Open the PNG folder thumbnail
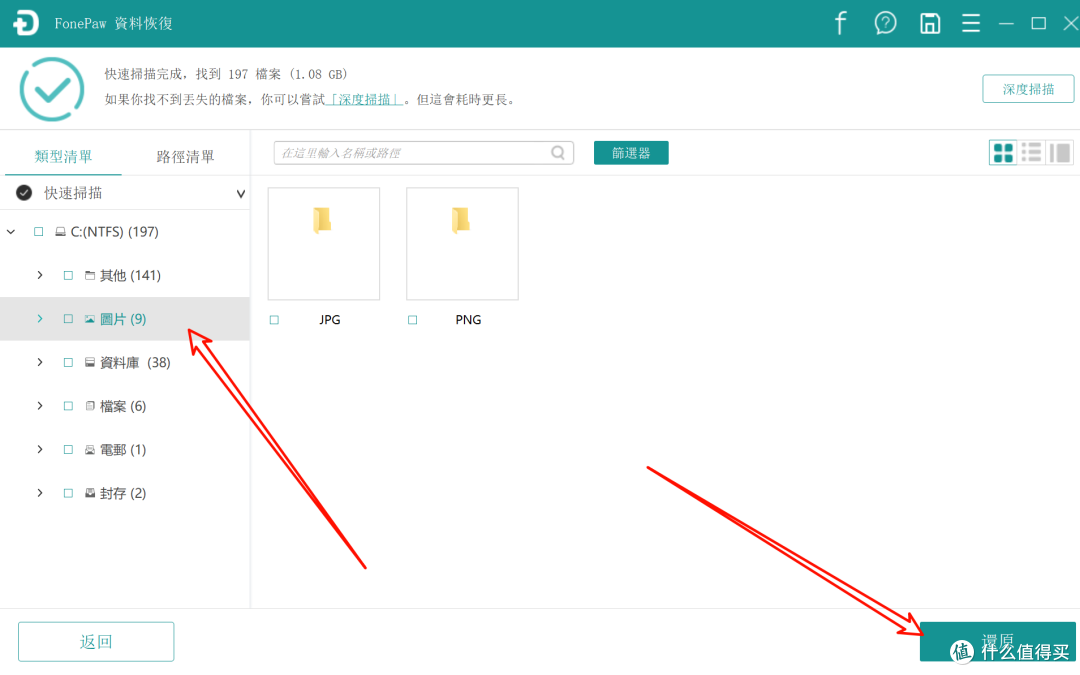Viewport: 1080px width, 675px height. tap(462, 244)
